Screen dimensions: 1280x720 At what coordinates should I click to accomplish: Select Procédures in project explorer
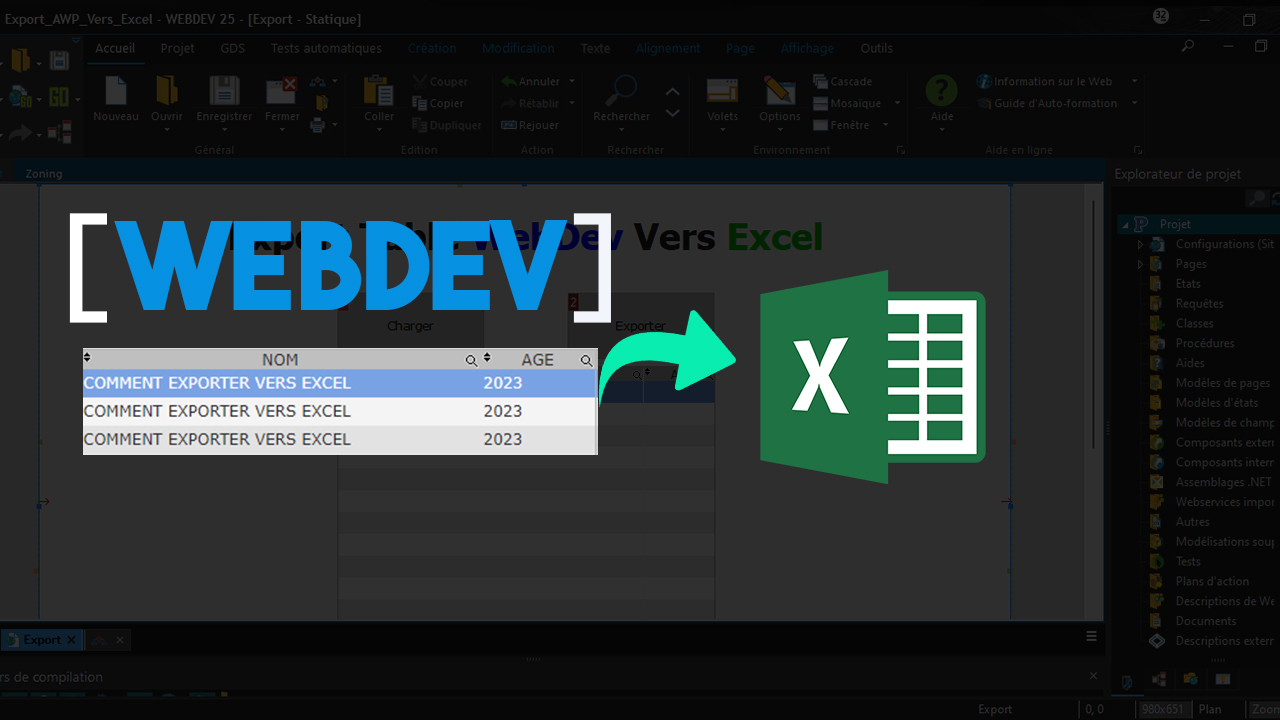click(x=1205, y=343)
